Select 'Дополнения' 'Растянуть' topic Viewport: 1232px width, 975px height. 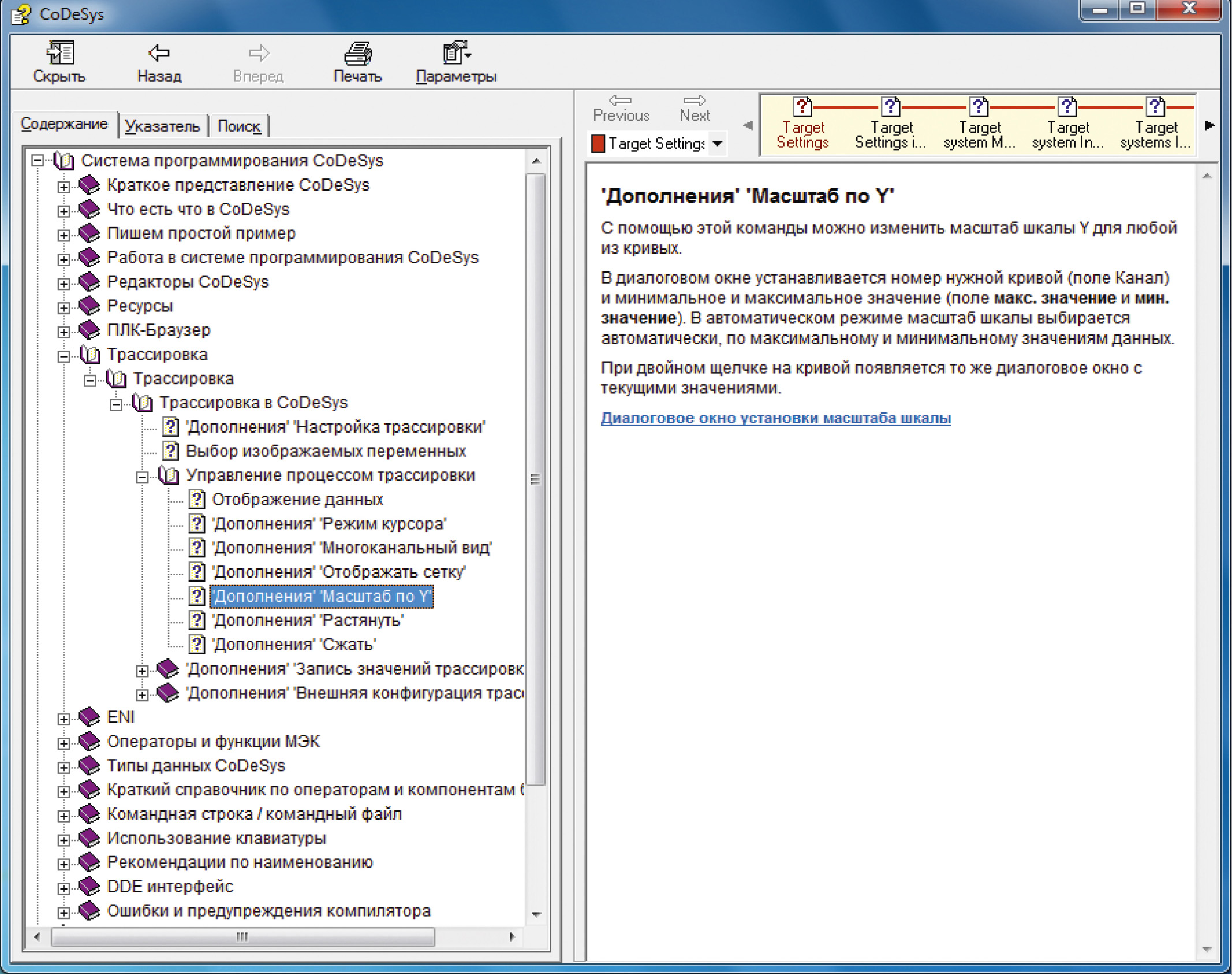(308, 620)
